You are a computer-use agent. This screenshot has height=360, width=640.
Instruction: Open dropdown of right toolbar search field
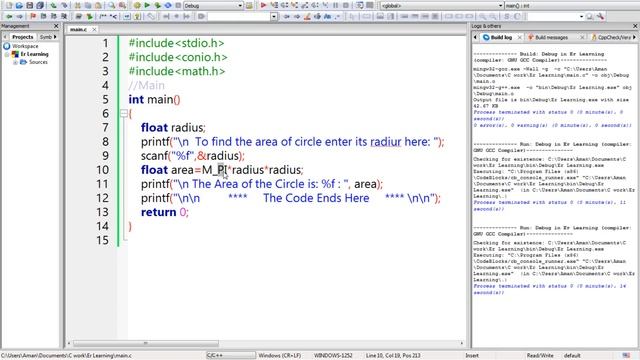tap(581, 17)
